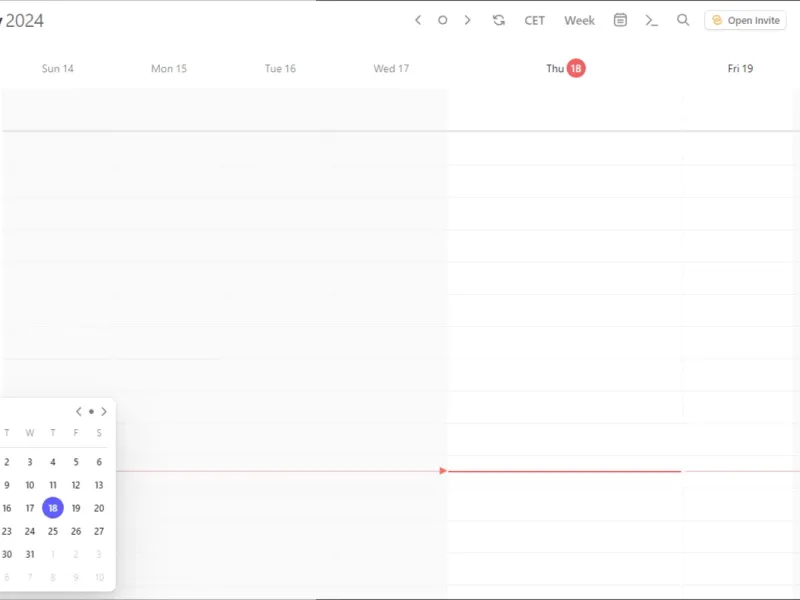Click the Open Invite button
800x600 pixels.
tap(745, 20)
